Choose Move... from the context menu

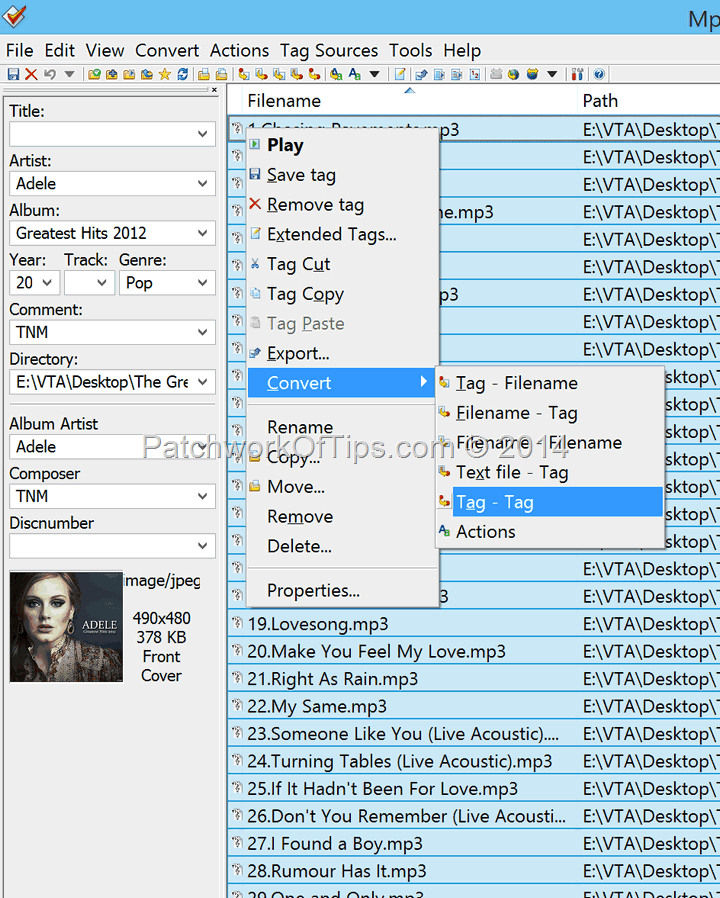pos(343,487)
